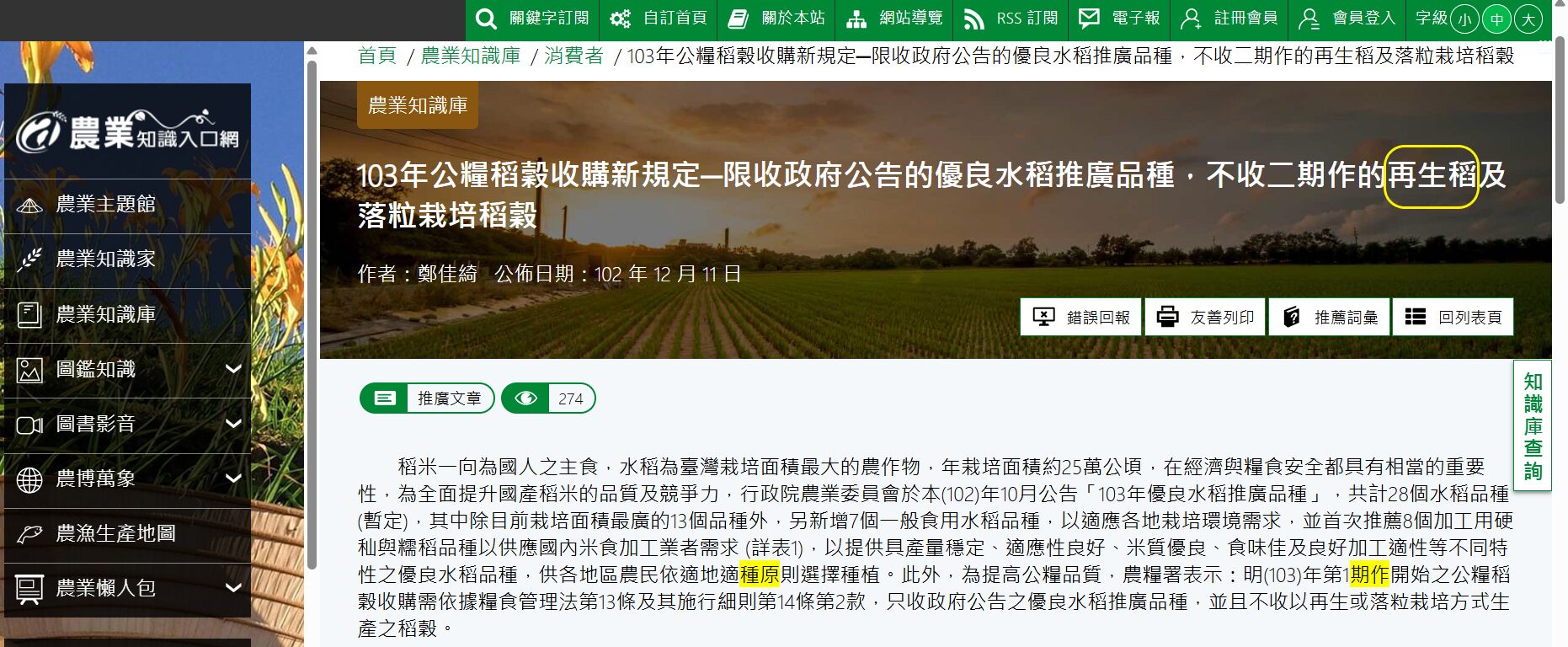1568x647 pixels.
Task: Click the 網站導覽 sitemap icon
Action: (856, 19)
